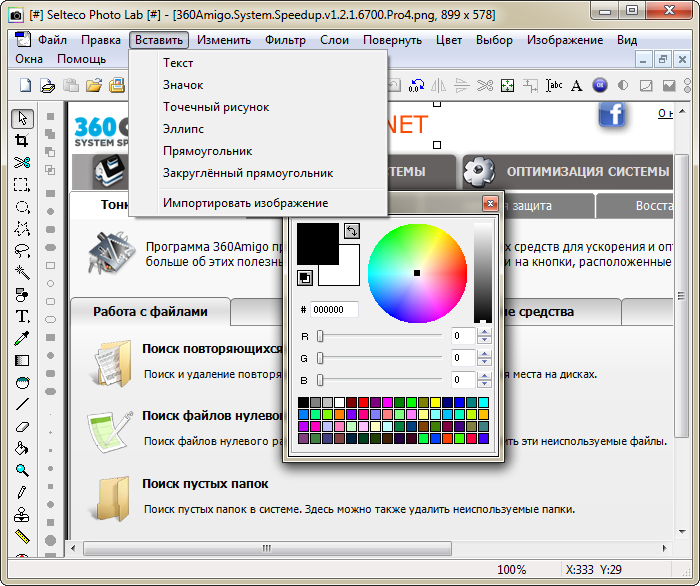Select the elliptical selection tool
Viewport: 700px width, 586px height.
click(x=22, y=207)
